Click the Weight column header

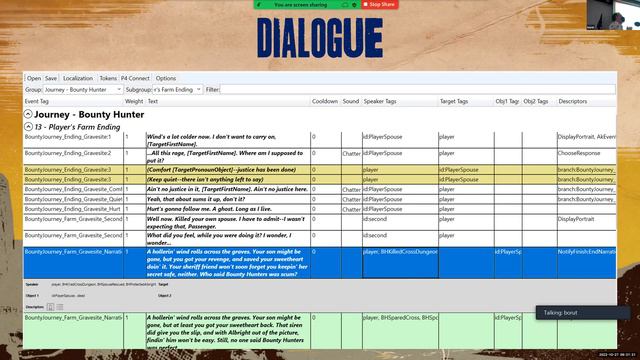(134, 101)
